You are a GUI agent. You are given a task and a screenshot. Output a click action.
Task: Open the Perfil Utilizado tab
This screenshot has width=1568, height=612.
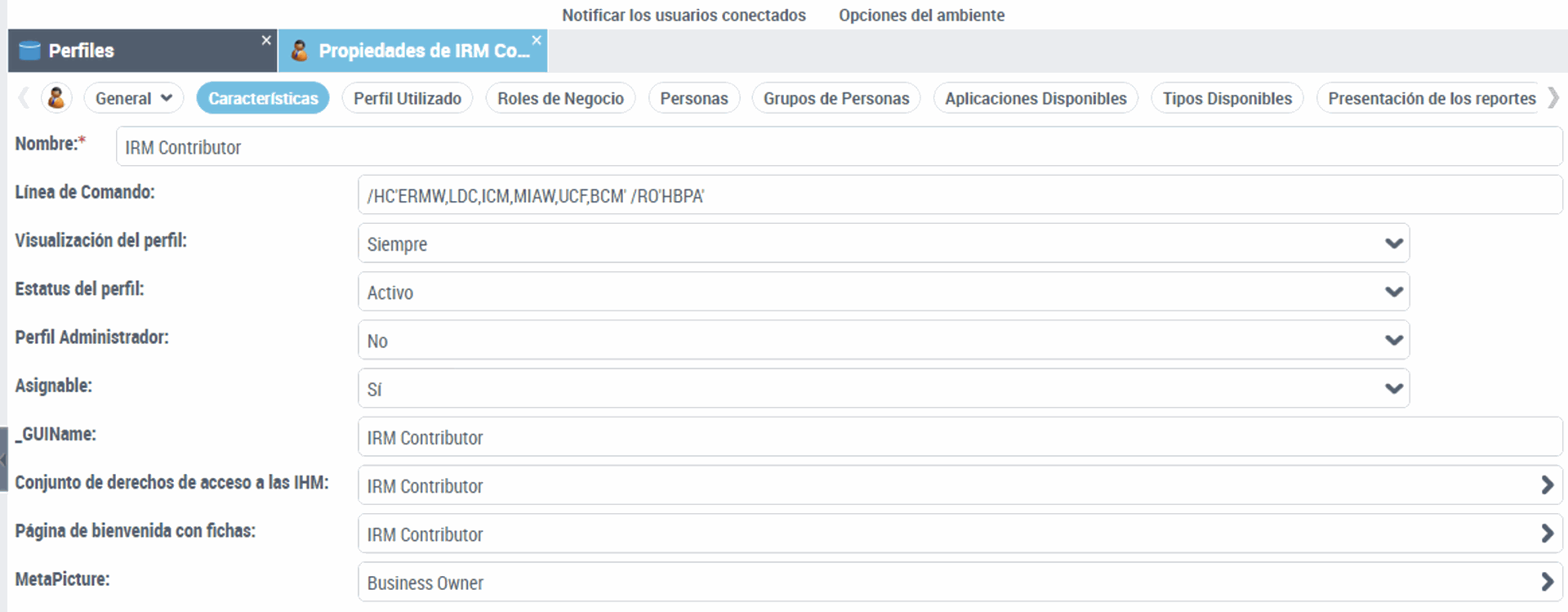coord(408,98)
